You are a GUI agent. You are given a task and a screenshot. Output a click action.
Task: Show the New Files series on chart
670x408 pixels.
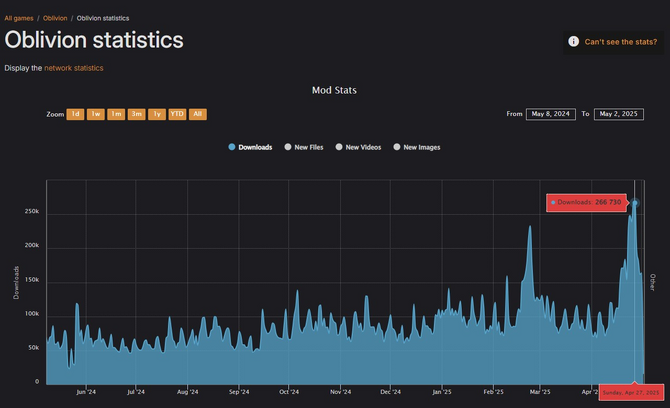pos(304,147)
